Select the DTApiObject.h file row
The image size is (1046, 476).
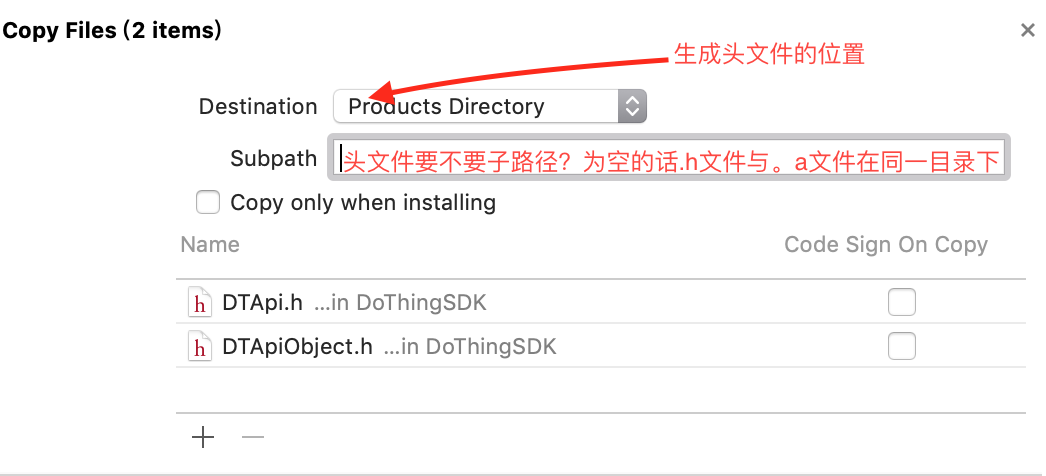click(x=600, y=346)
